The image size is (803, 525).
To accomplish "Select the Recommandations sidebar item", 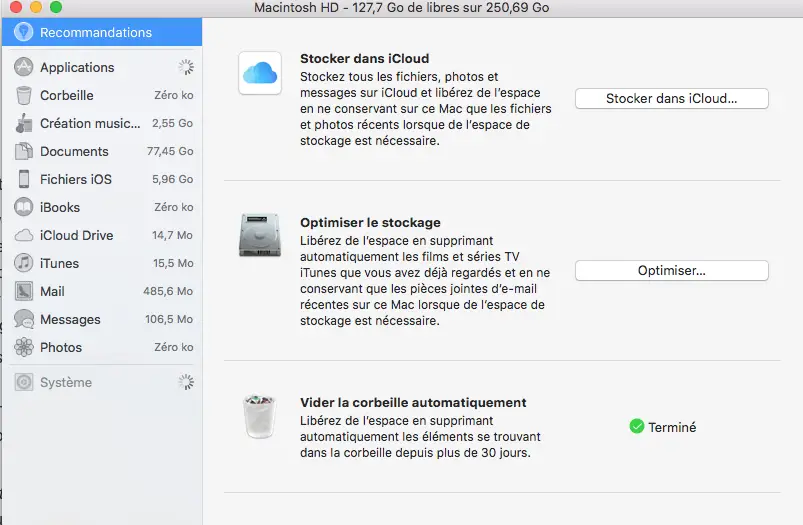I will point(102,32).
